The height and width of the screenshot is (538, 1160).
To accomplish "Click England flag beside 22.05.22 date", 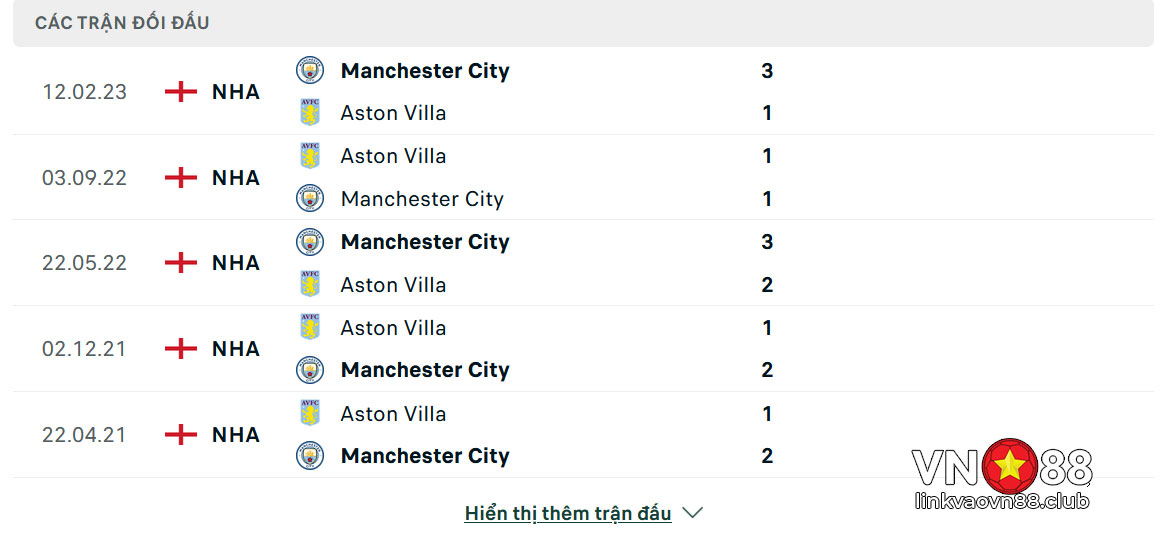I will point(181,263).
